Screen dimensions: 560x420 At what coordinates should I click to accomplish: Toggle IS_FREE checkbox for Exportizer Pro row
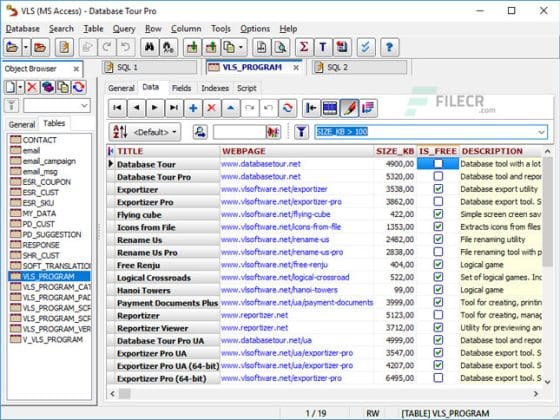pyautogui.click(x=438, y=201)
